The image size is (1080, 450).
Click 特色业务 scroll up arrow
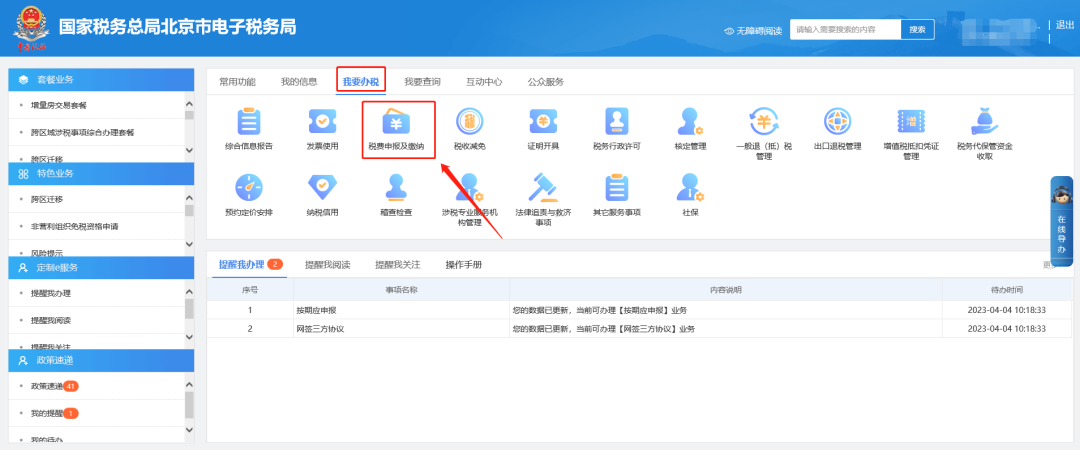click(189, 198)
